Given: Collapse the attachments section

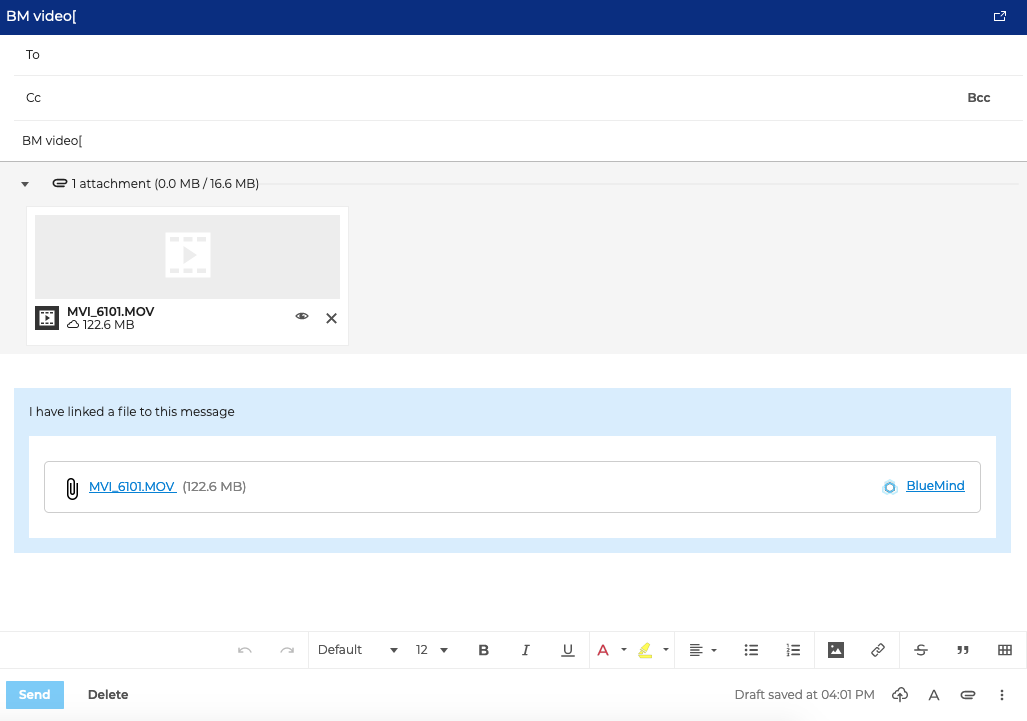Looking at the screenshot, I should point(25,184).
